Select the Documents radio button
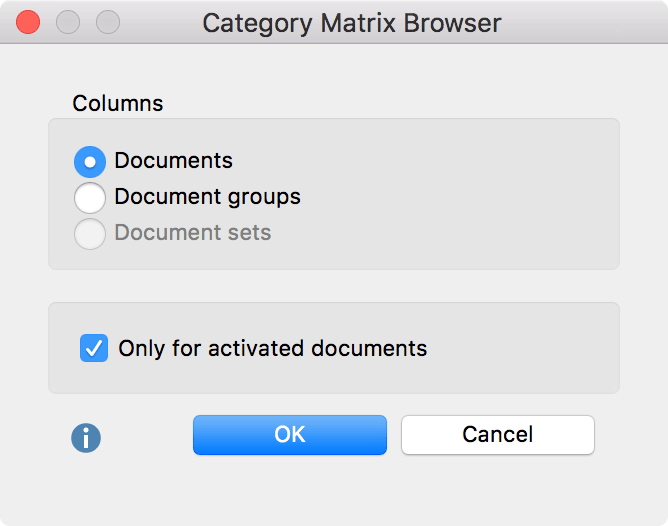Image resolution: width=668 pixels, height=526 pixels. tap(90, 162)
